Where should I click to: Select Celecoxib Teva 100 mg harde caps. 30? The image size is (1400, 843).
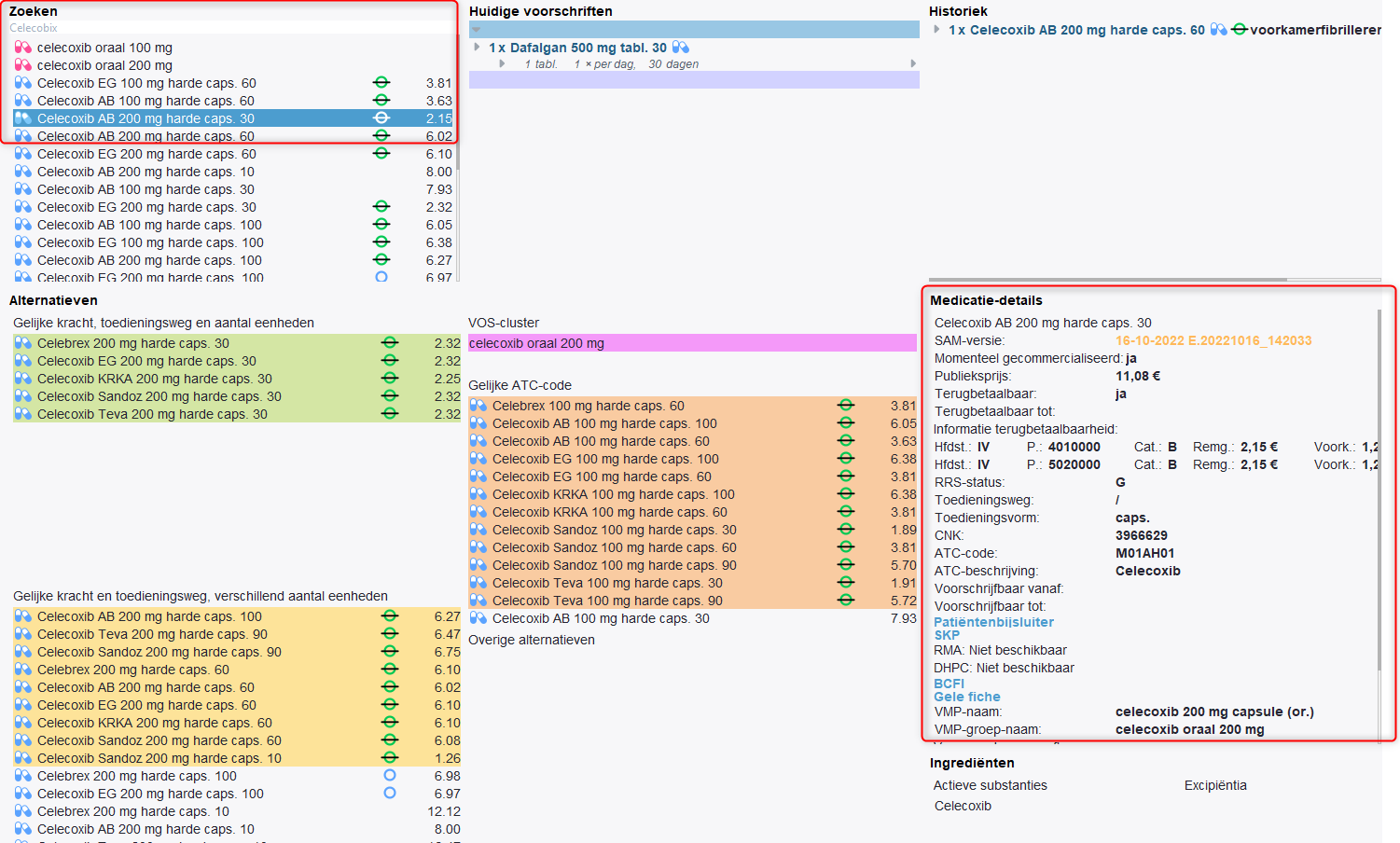coord(693,583)
